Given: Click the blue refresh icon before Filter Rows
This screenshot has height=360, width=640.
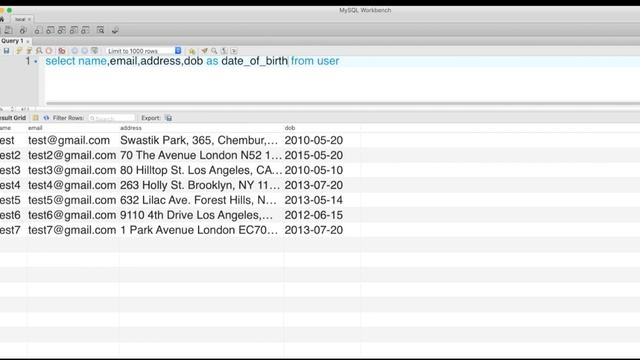Looking at the screenshot, I should (46, 118).
